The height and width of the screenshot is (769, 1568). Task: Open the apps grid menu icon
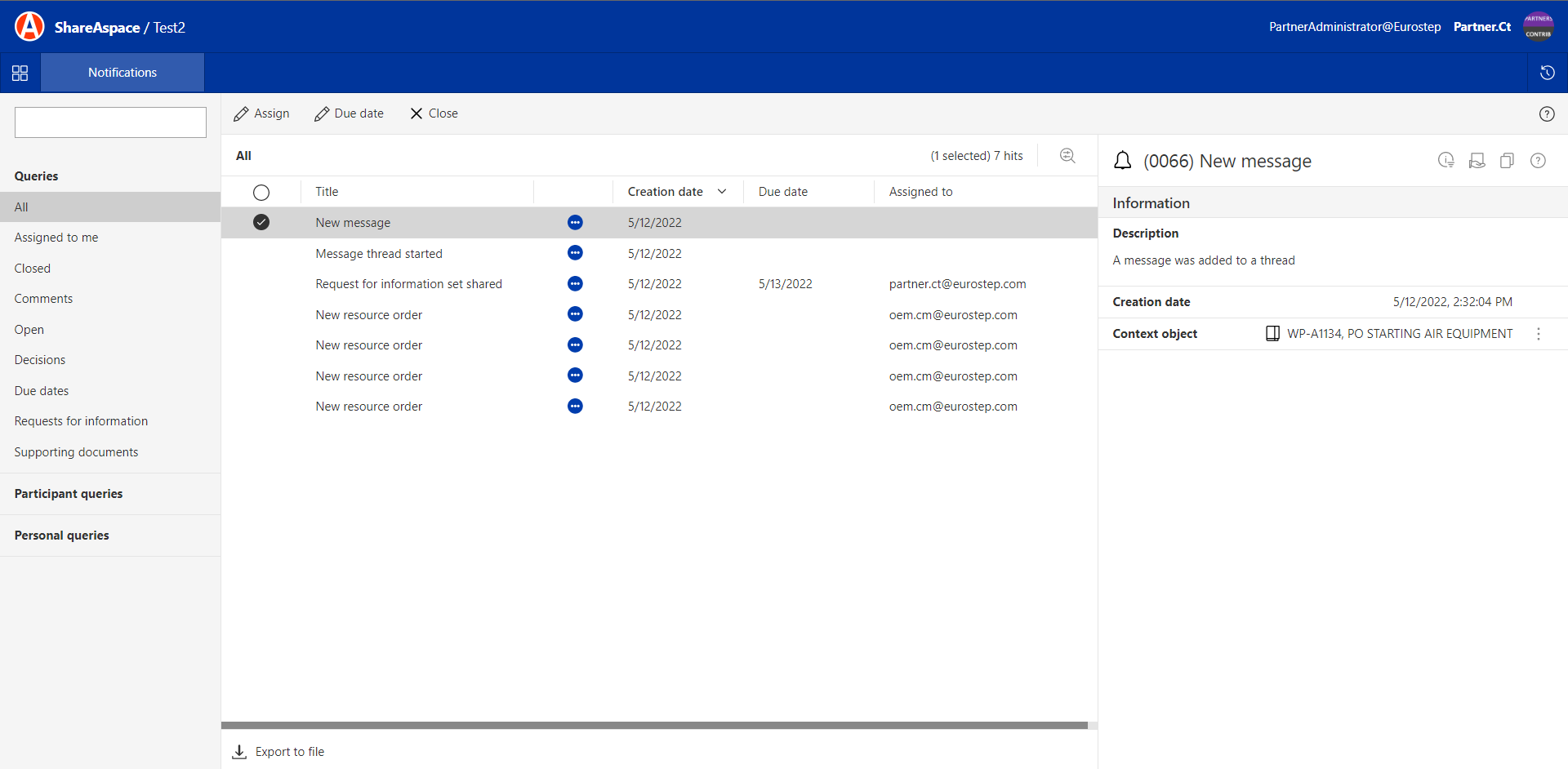pyautogui.click(x=20, y=73)
